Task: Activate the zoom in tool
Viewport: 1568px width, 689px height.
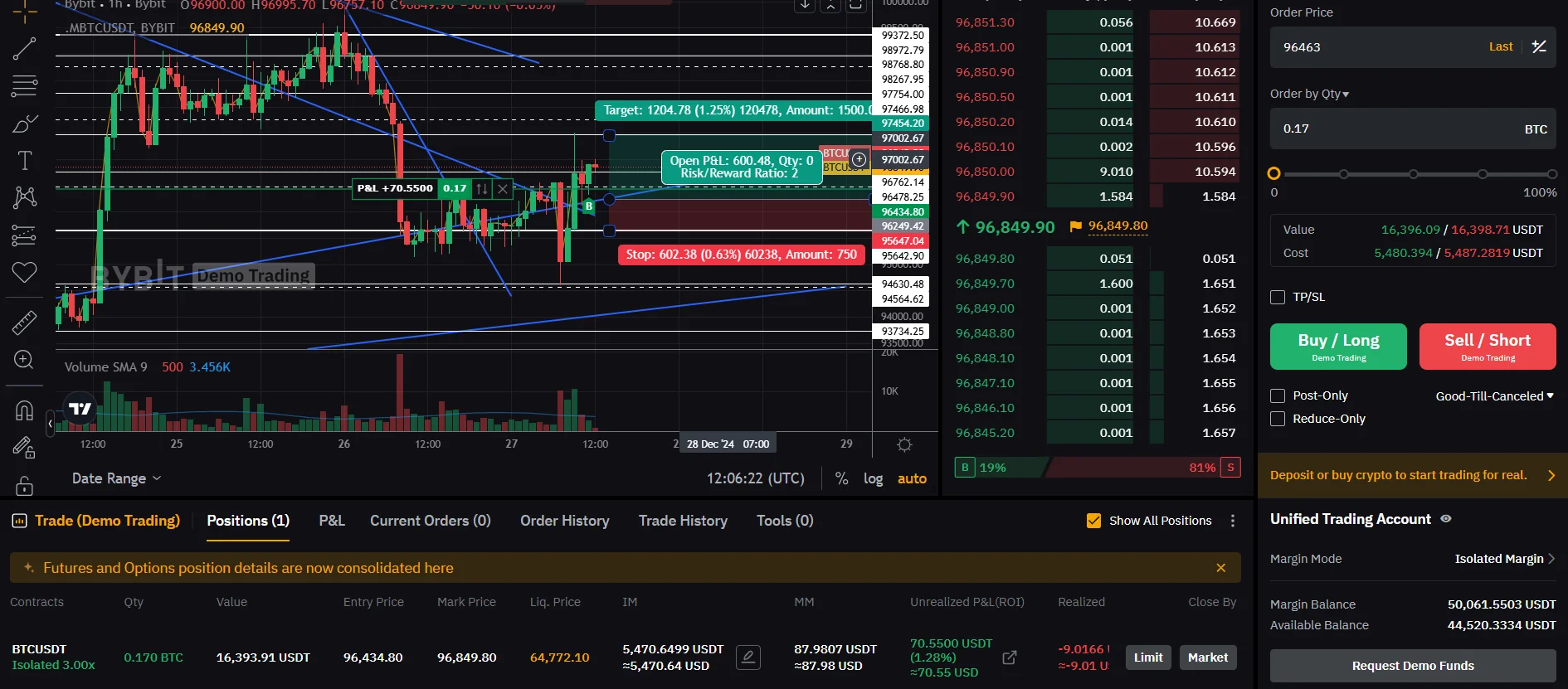Action: pyautogui.click(x=24, y=359)
